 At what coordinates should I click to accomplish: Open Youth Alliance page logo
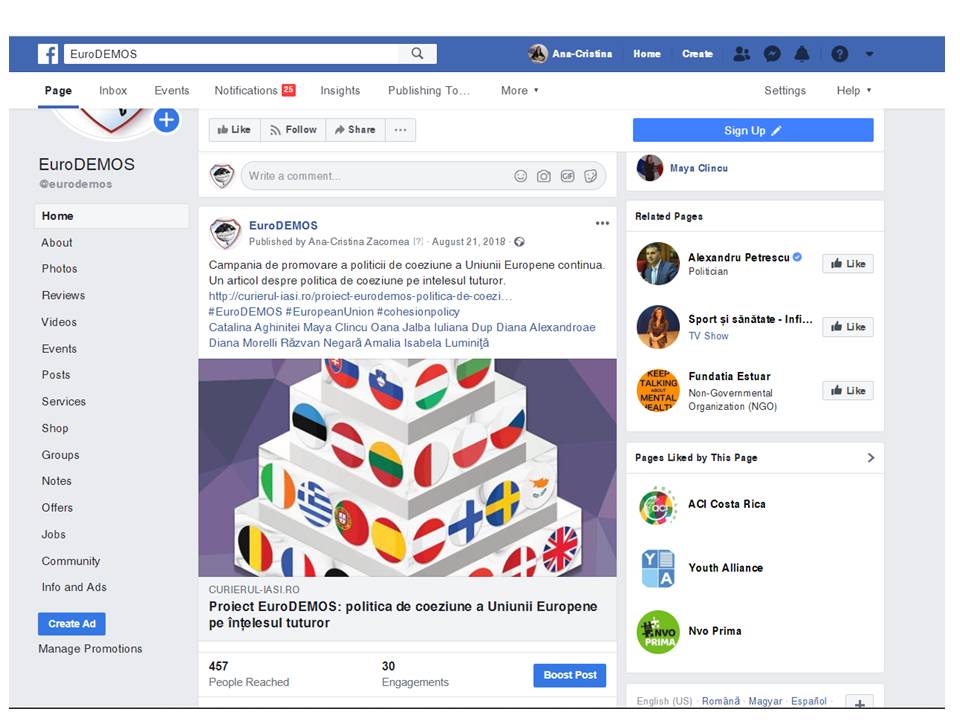pos(658,569)
